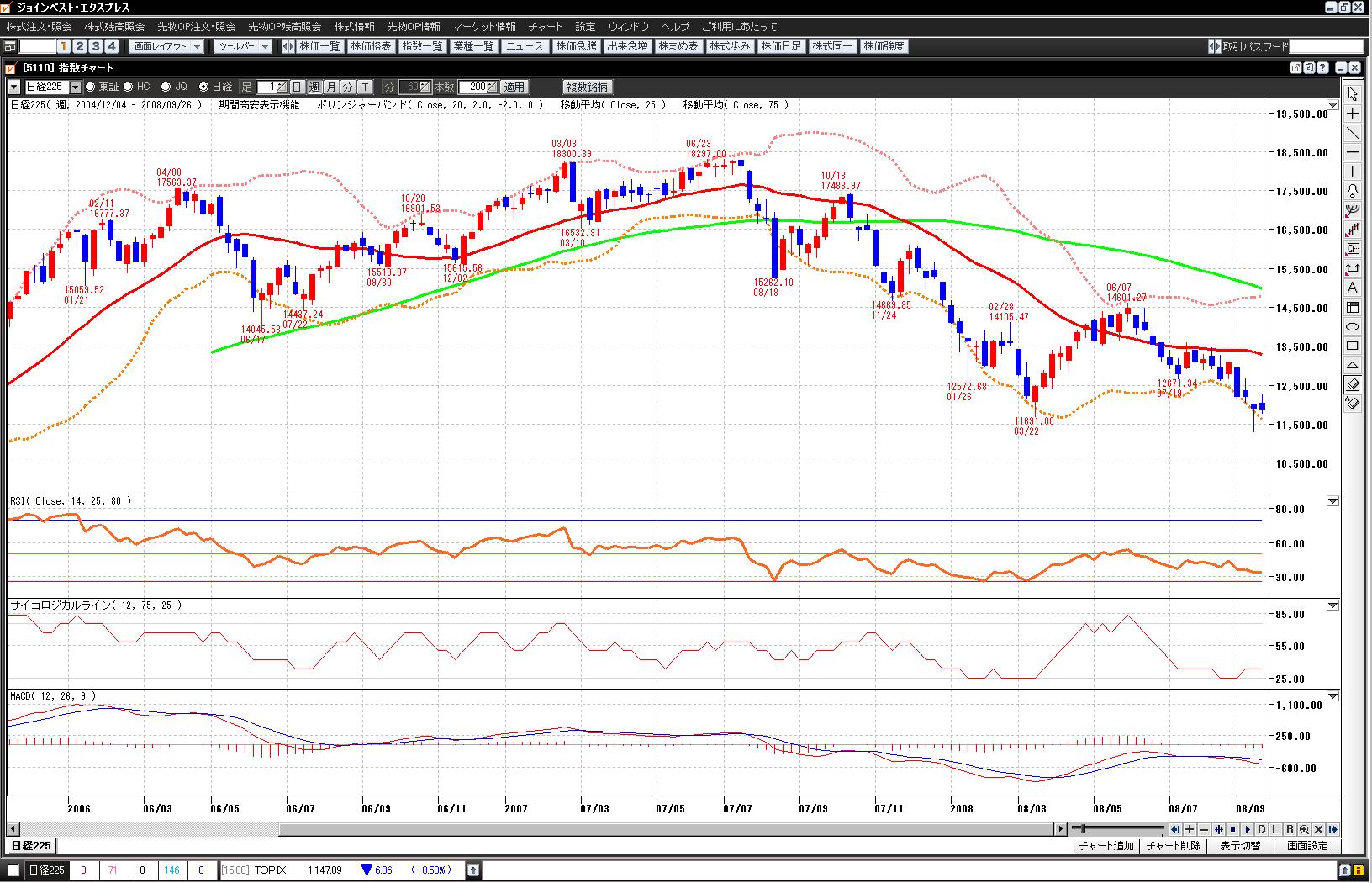Pick the diagonal trend line tool
This screenshot has width=1372, height=883.
point(1352,133)
